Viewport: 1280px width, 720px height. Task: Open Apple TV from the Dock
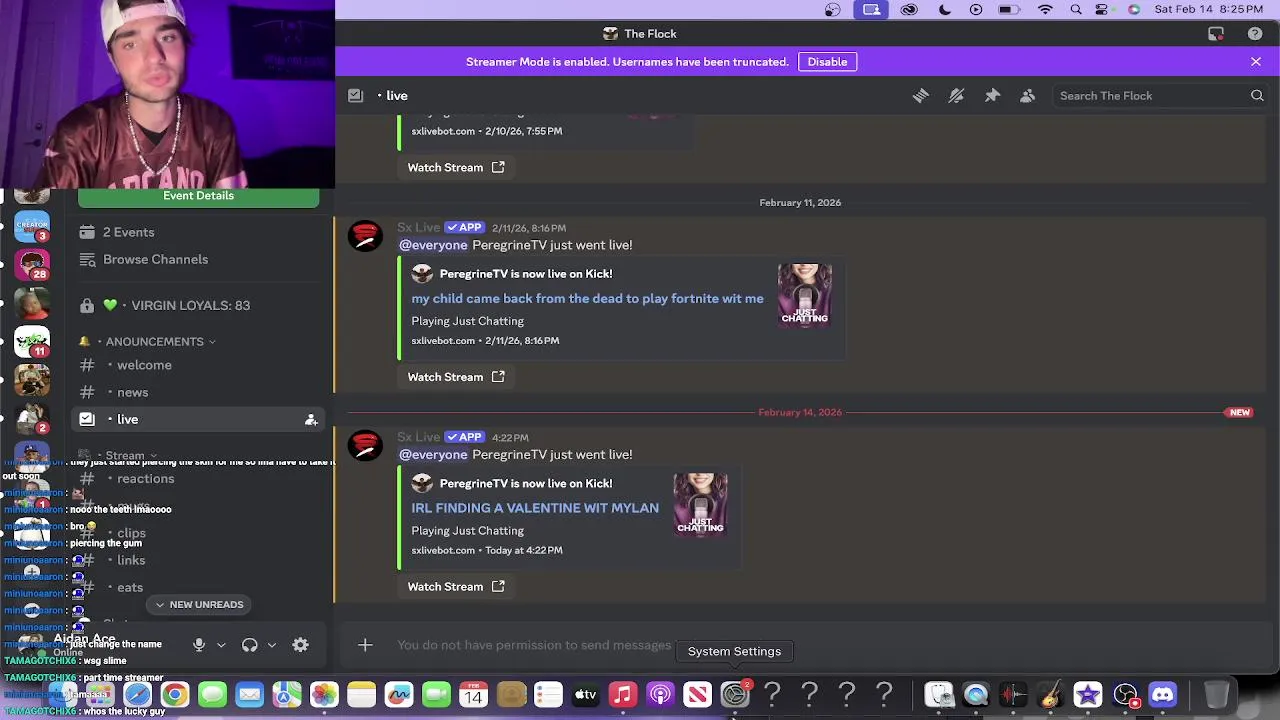coord(585,695)
